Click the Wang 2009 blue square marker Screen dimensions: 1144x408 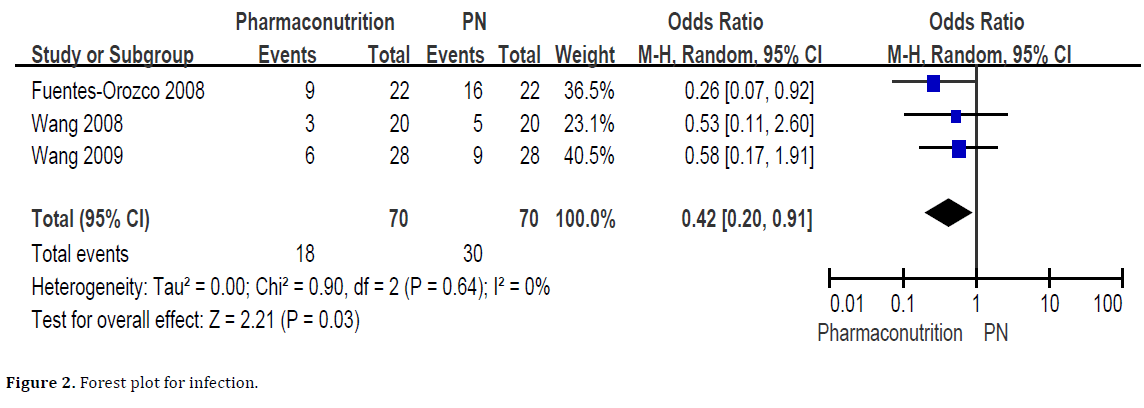tap(959, 149)
